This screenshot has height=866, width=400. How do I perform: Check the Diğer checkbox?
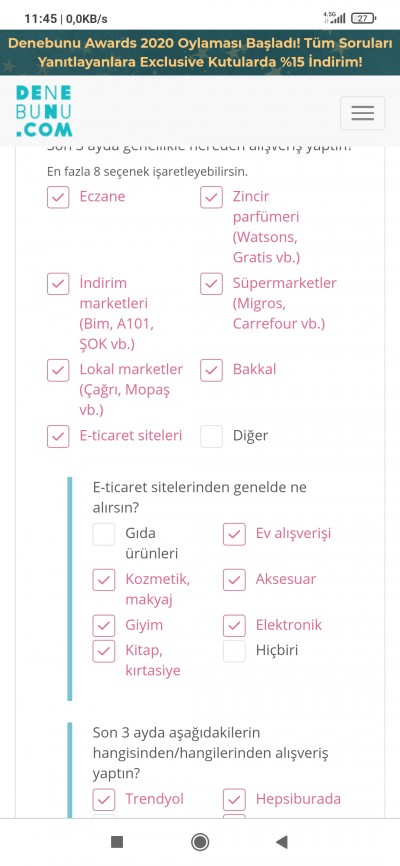(x=211, y=436)
